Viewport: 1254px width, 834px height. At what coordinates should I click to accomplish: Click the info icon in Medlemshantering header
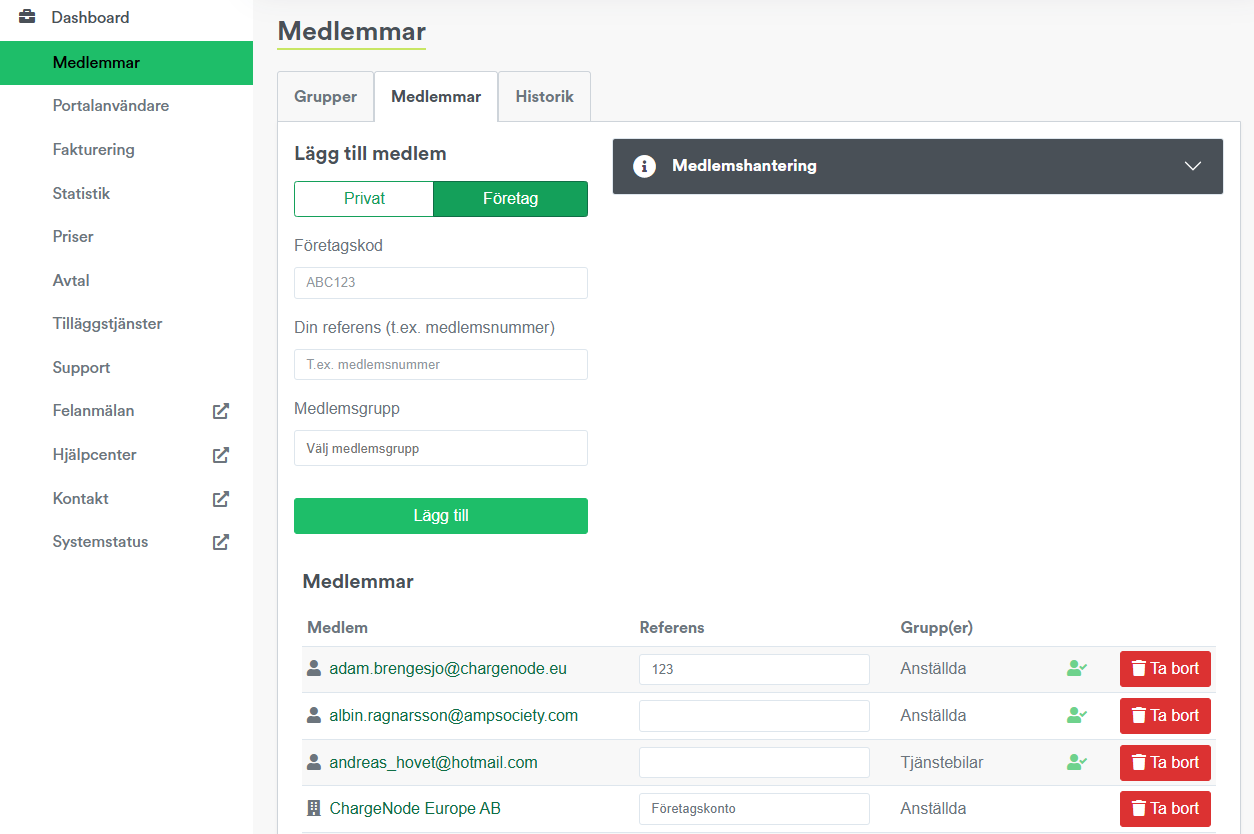tap(645, 166)
